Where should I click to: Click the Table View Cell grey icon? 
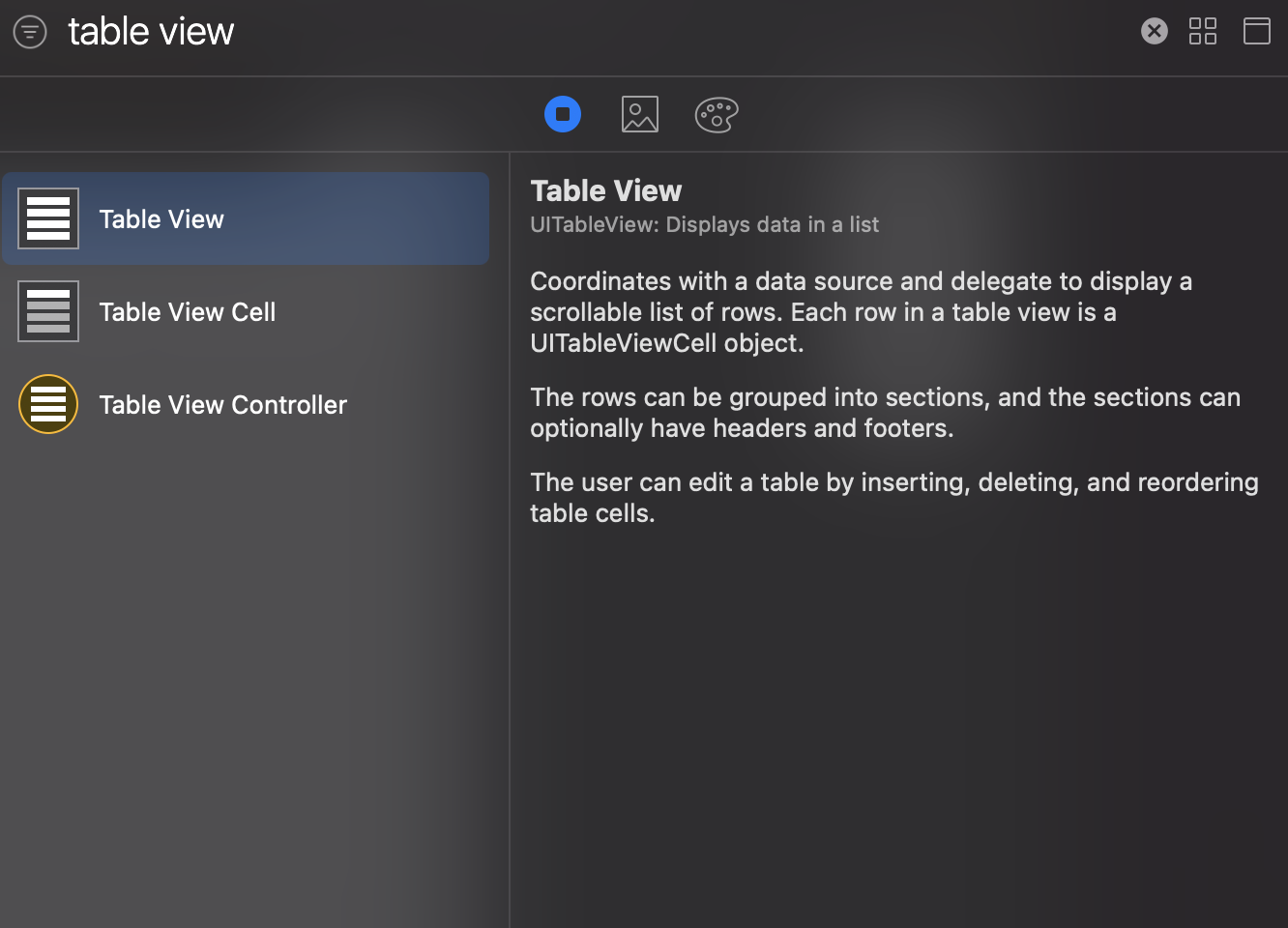click(48, 311)
